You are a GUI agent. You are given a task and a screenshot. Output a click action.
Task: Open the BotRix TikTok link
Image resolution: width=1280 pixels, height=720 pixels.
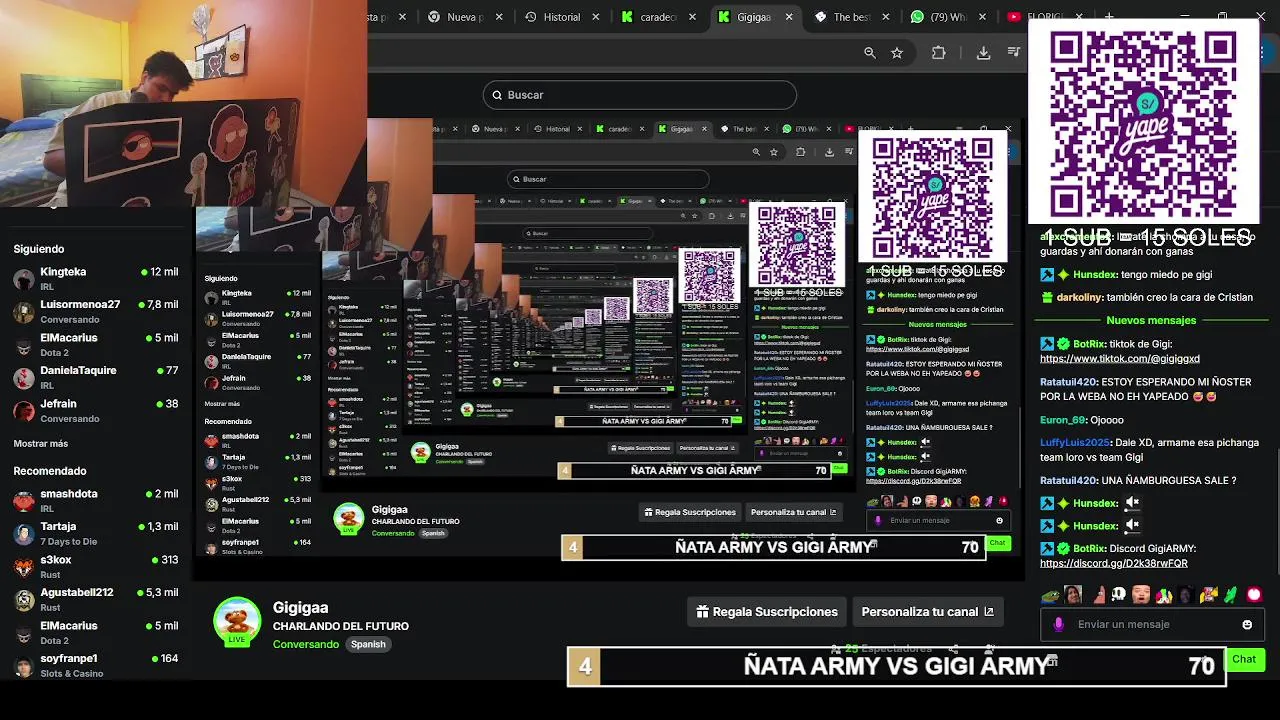[1119, 358]
